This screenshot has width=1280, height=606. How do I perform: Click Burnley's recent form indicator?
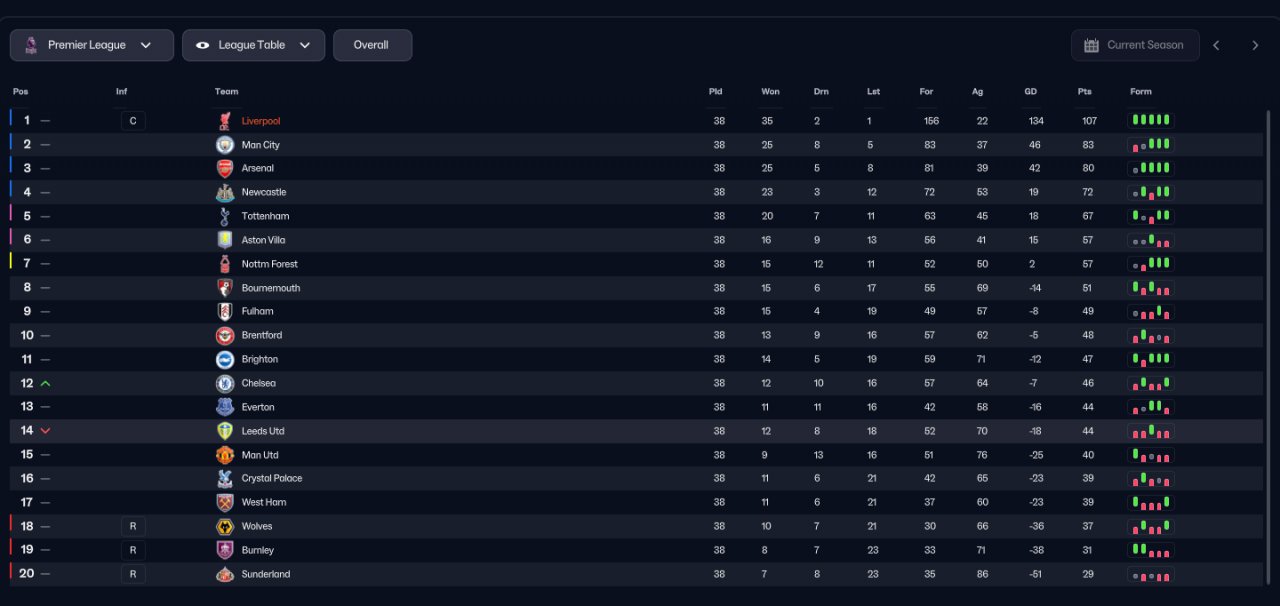coord(1151,550)
